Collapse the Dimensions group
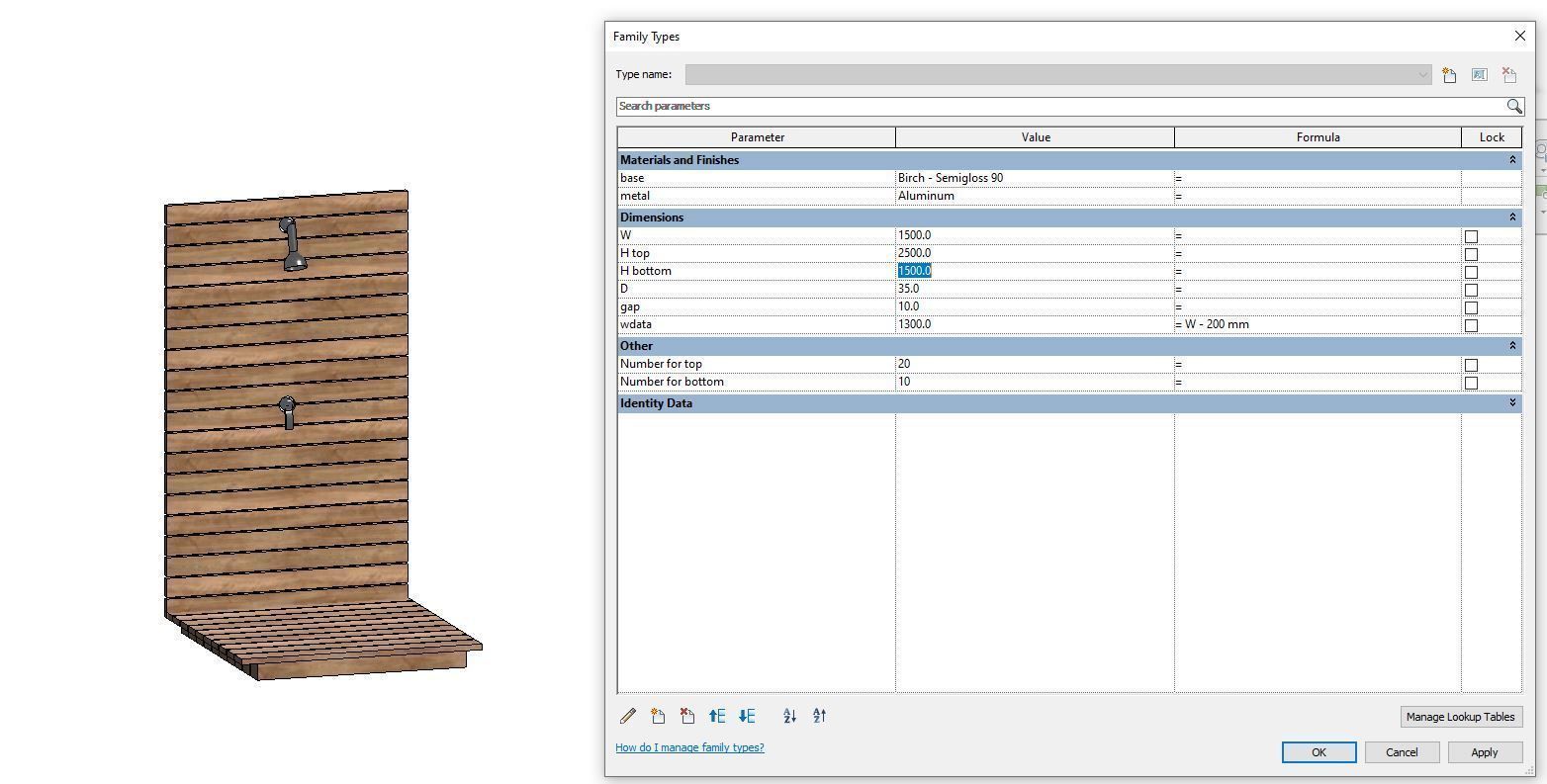The height and width of the screenshot is (784, 1547). (1511, 218)
